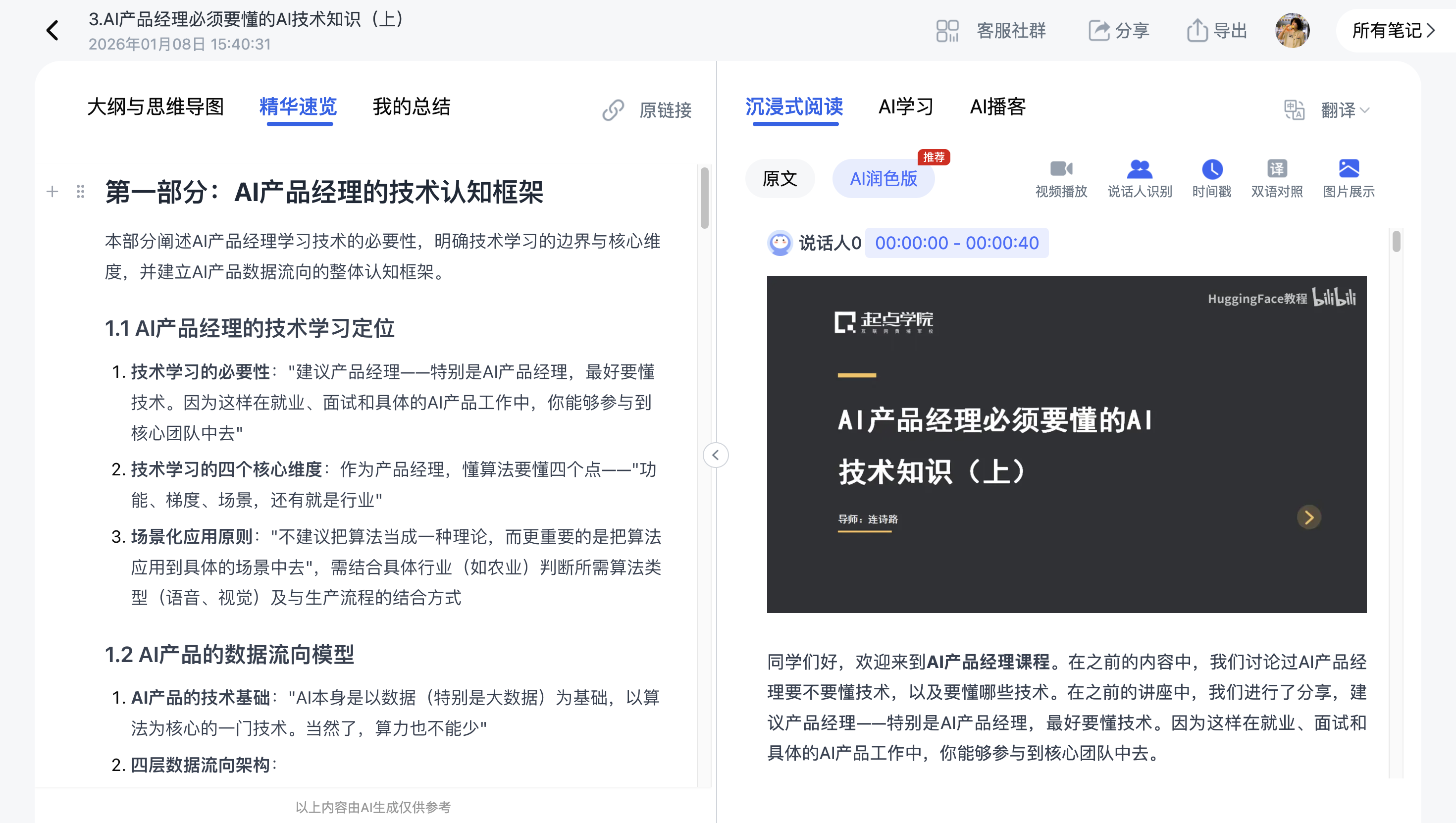This screenshot has height=823, width=1456.
Task: Collapse the left panel with chevron
Action: pyautogui.click(x=716, y=455)
